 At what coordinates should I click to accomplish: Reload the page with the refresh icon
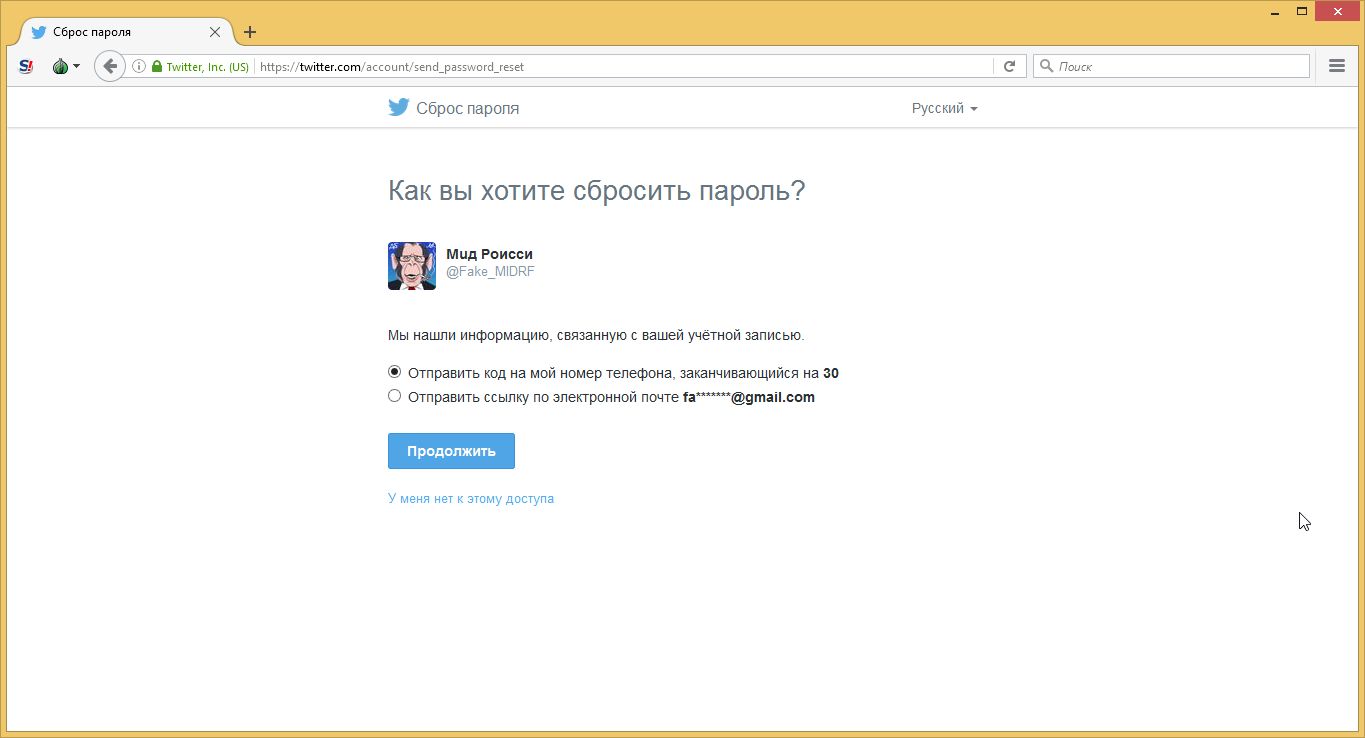(x=1009, y=67)
